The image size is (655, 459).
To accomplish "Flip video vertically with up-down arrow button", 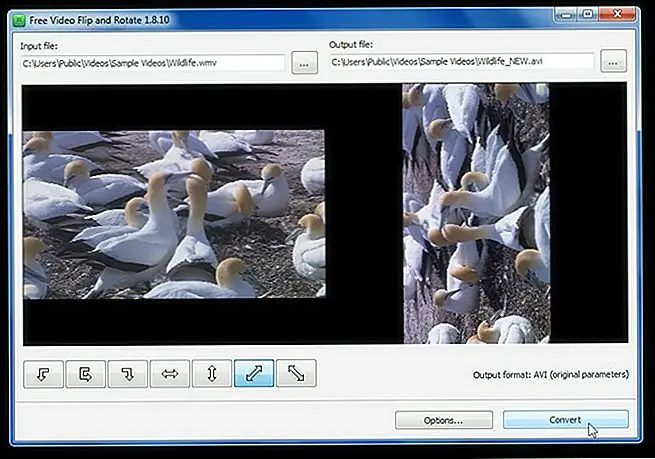I will coord(211,375).
